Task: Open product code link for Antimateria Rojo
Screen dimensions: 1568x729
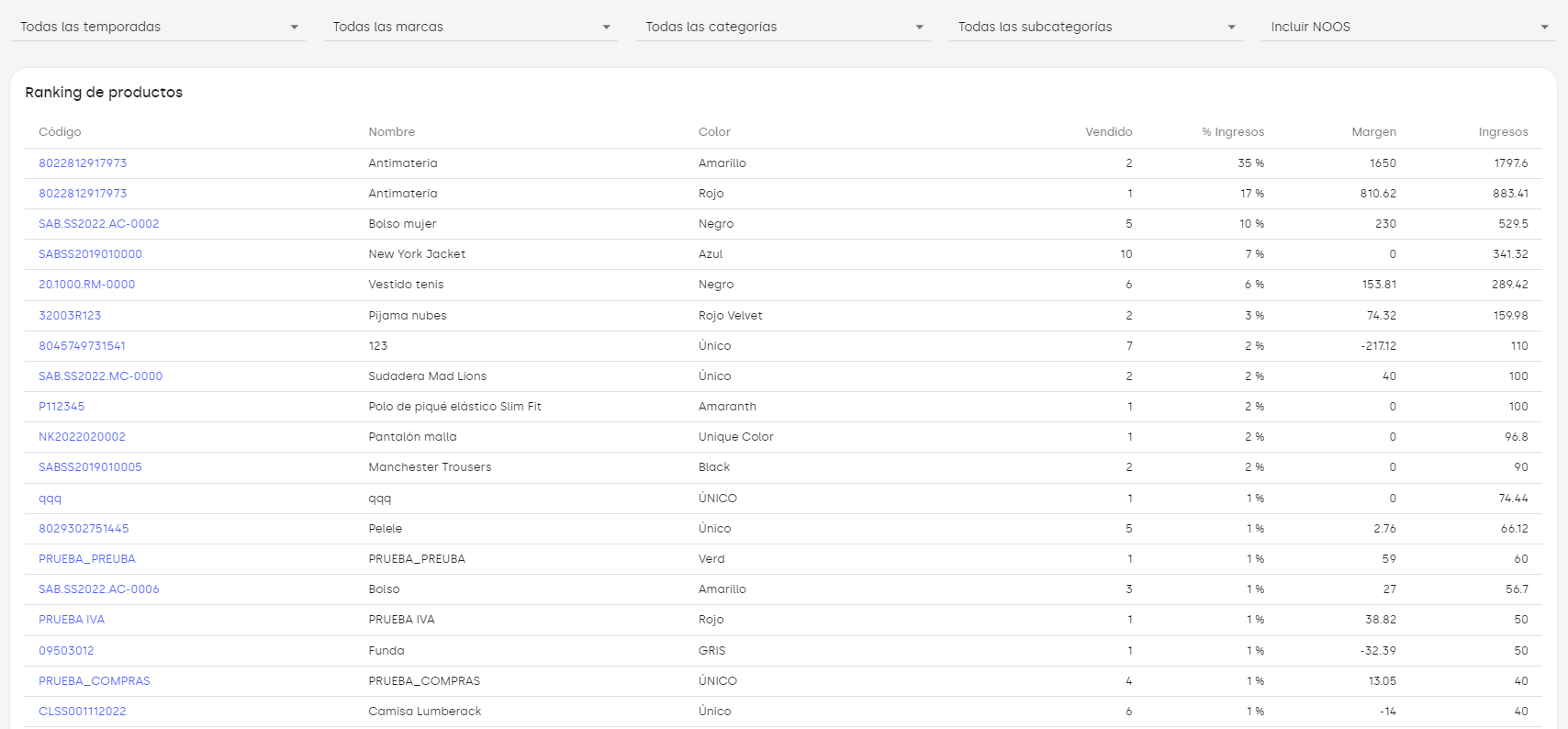Action: point(83,193)
